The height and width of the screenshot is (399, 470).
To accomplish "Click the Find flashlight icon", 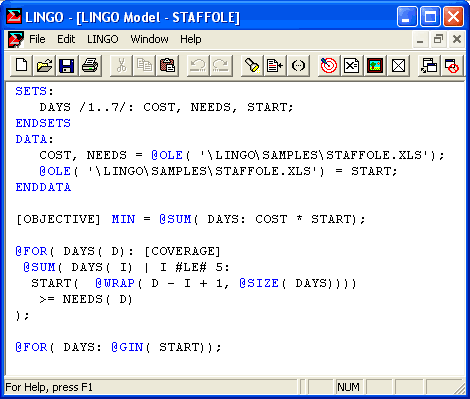I will click(x=252, y=65).
